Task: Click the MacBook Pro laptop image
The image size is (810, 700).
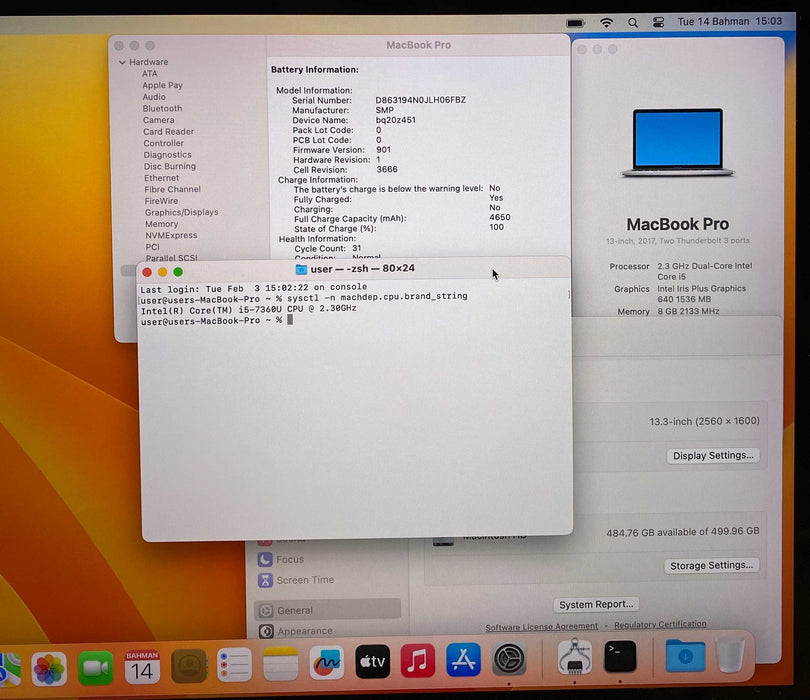Action: [x=678, y=143]
